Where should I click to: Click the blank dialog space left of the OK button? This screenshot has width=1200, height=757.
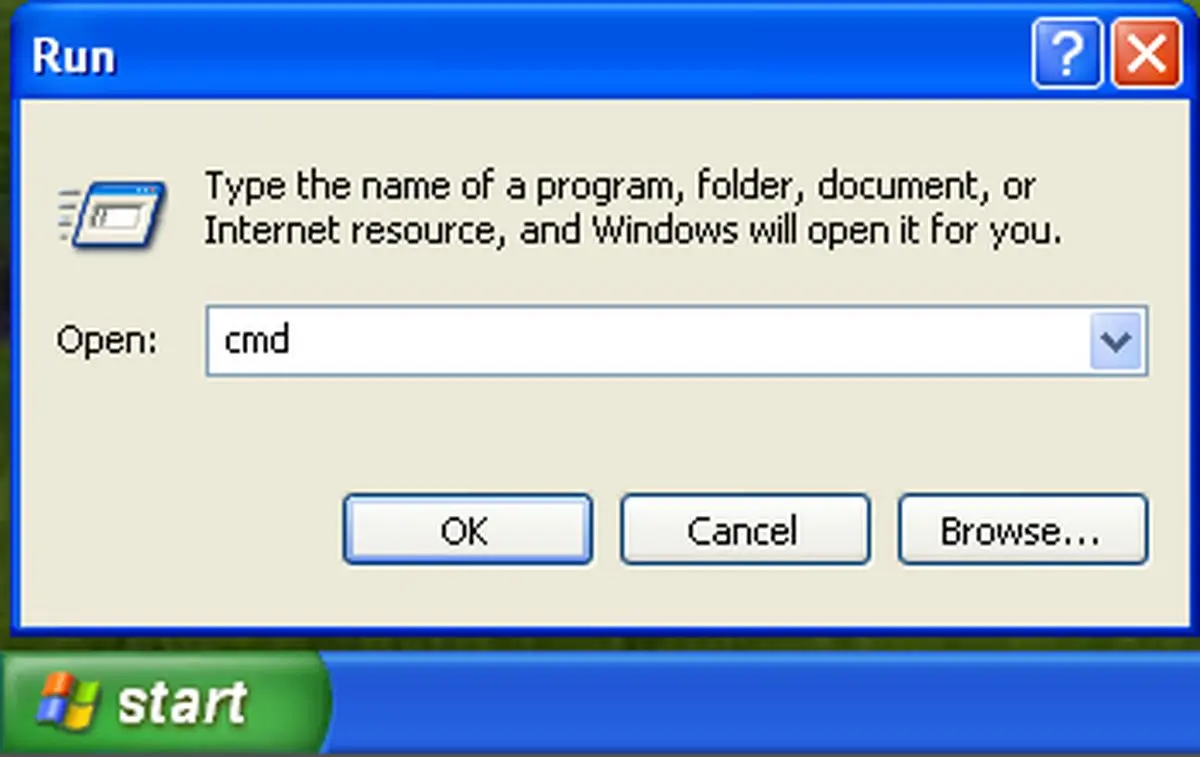click(180, 530)
